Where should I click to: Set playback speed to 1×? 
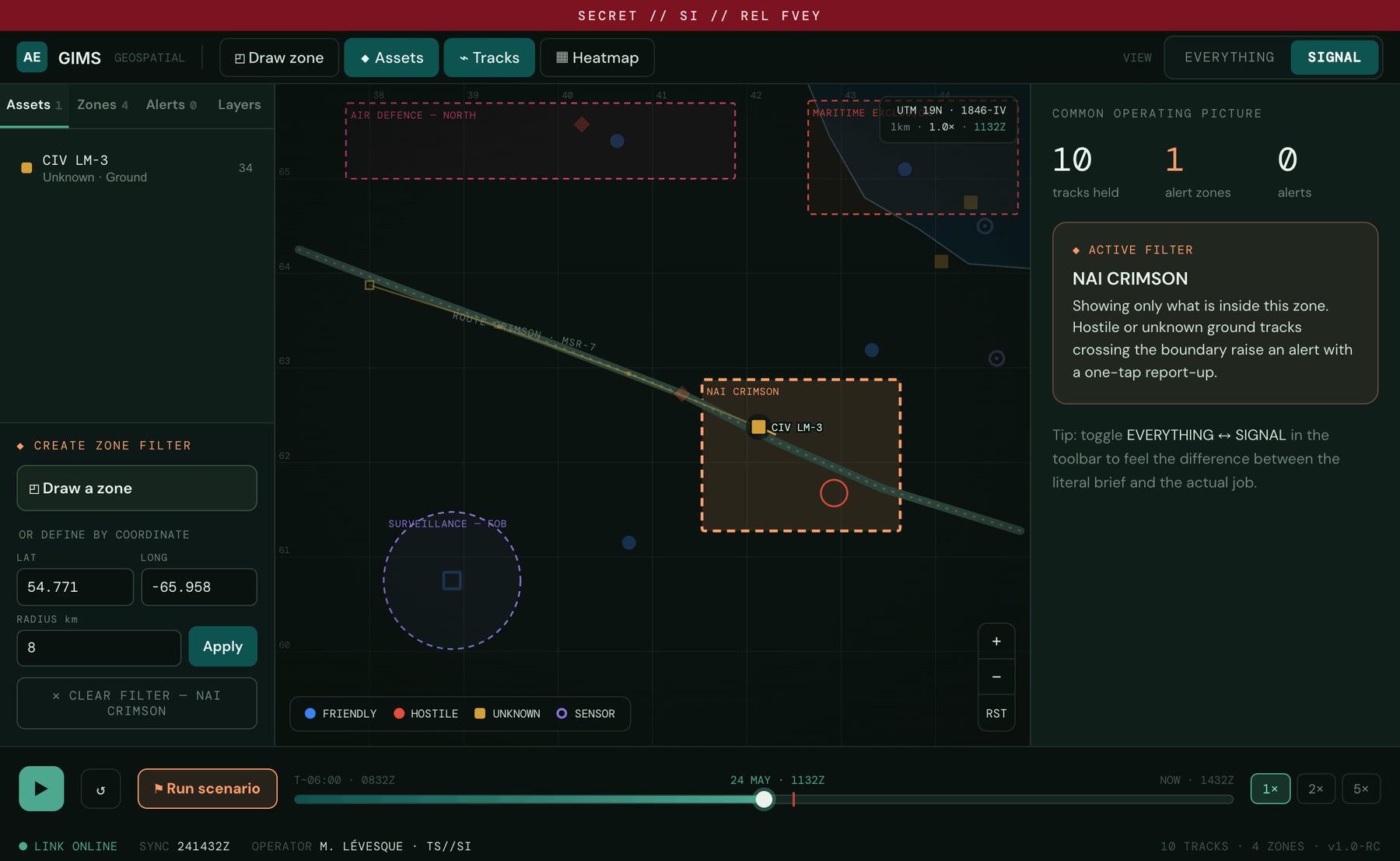[x=1270, y=789]
